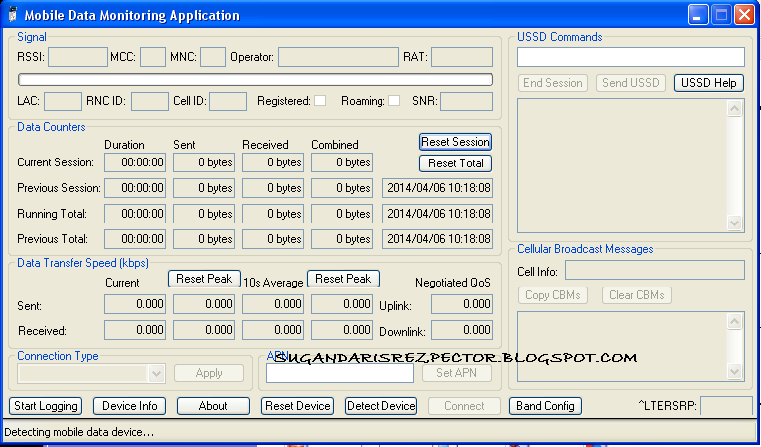Click the Clear CBMs button

[637, 295]
